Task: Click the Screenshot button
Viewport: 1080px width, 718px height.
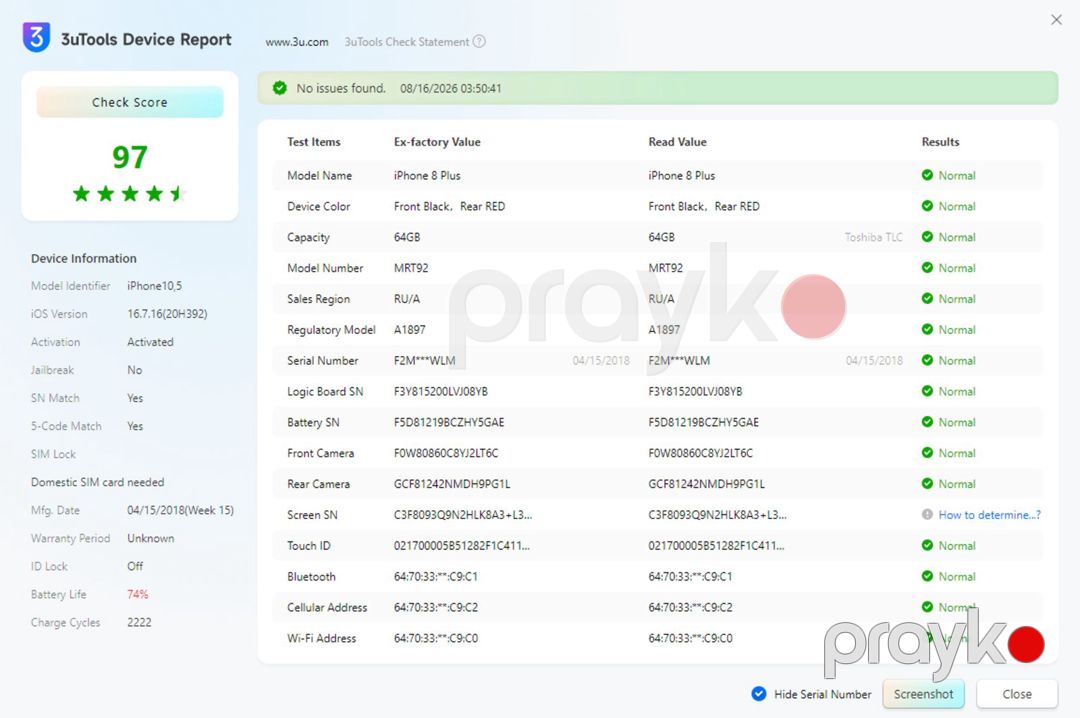Action: click(x=924, y=694)
